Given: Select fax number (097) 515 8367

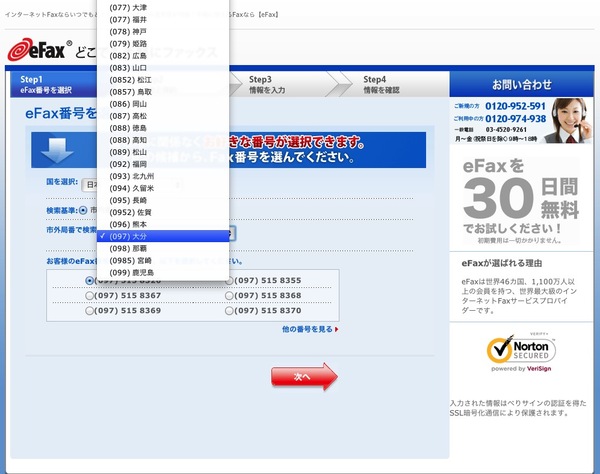Looking at the screenshot, I should coord(89,296).
